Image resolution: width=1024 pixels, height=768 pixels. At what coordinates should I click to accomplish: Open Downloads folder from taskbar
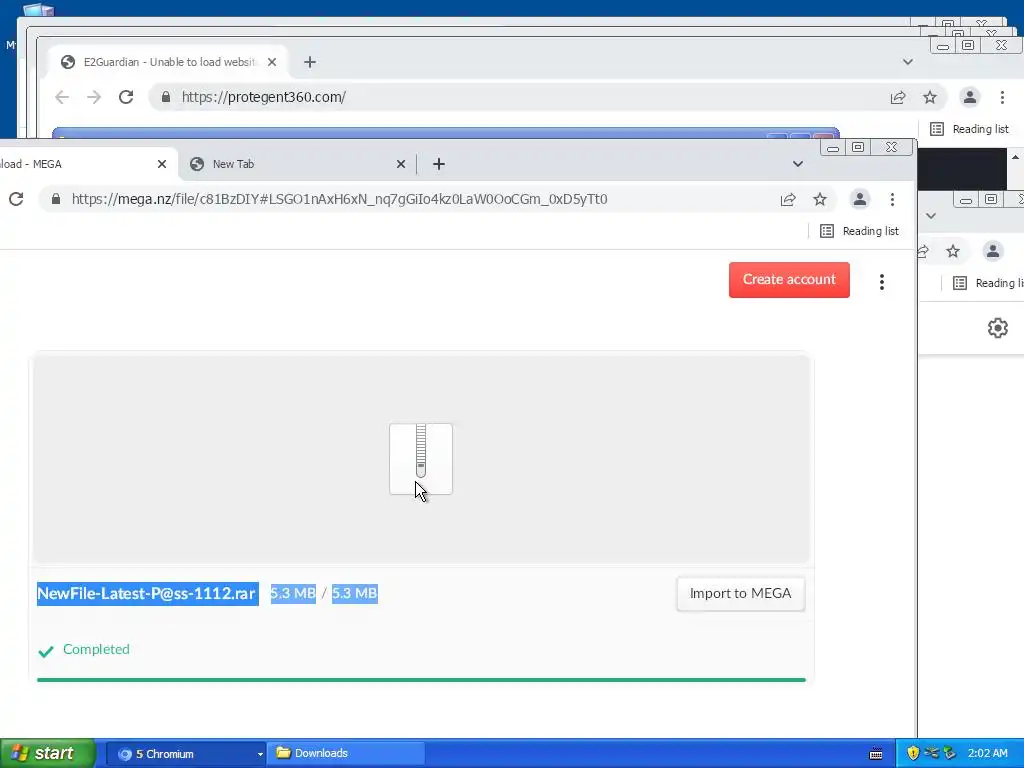tap(346, 754)
